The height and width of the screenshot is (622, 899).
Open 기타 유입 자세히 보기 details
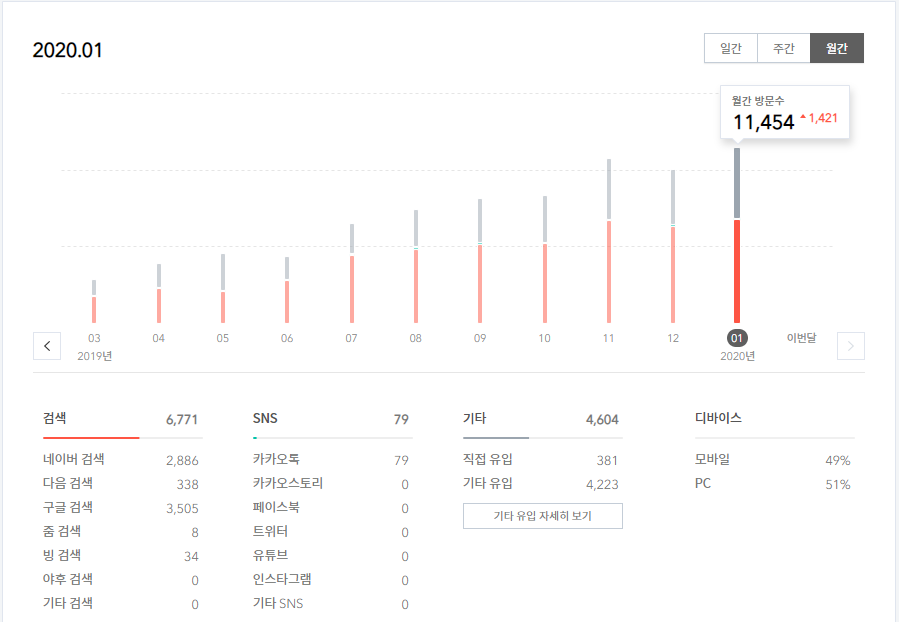click(542, 516)
